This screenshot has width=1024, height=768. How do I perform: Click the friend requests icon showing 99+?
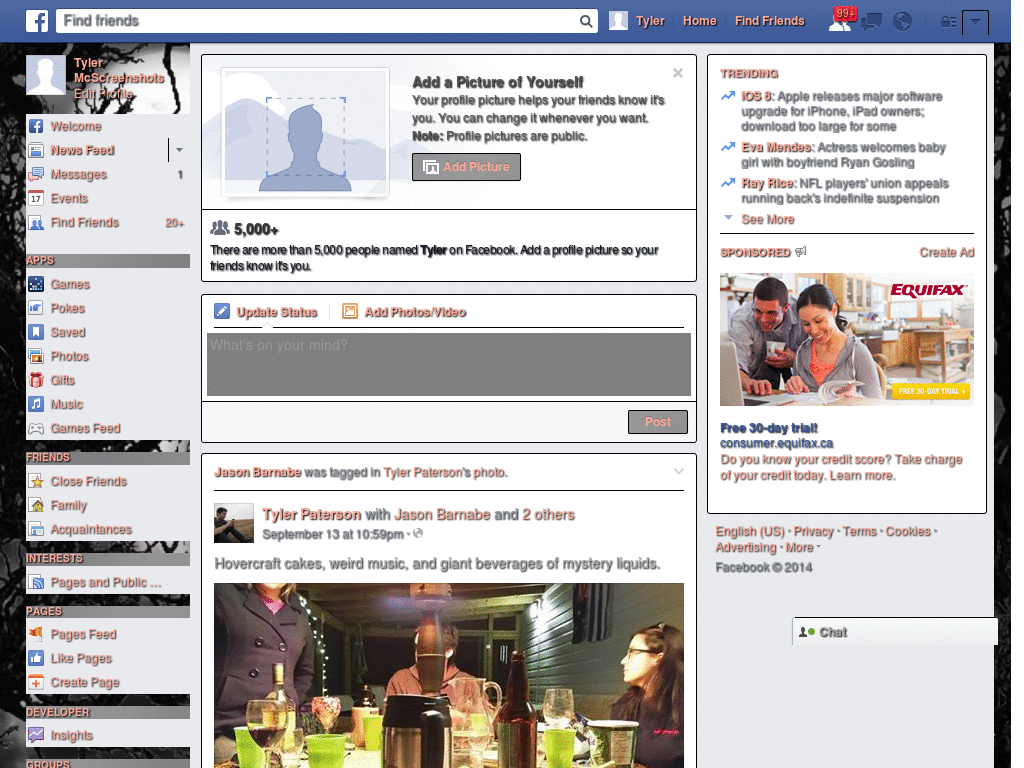point(840,21)
